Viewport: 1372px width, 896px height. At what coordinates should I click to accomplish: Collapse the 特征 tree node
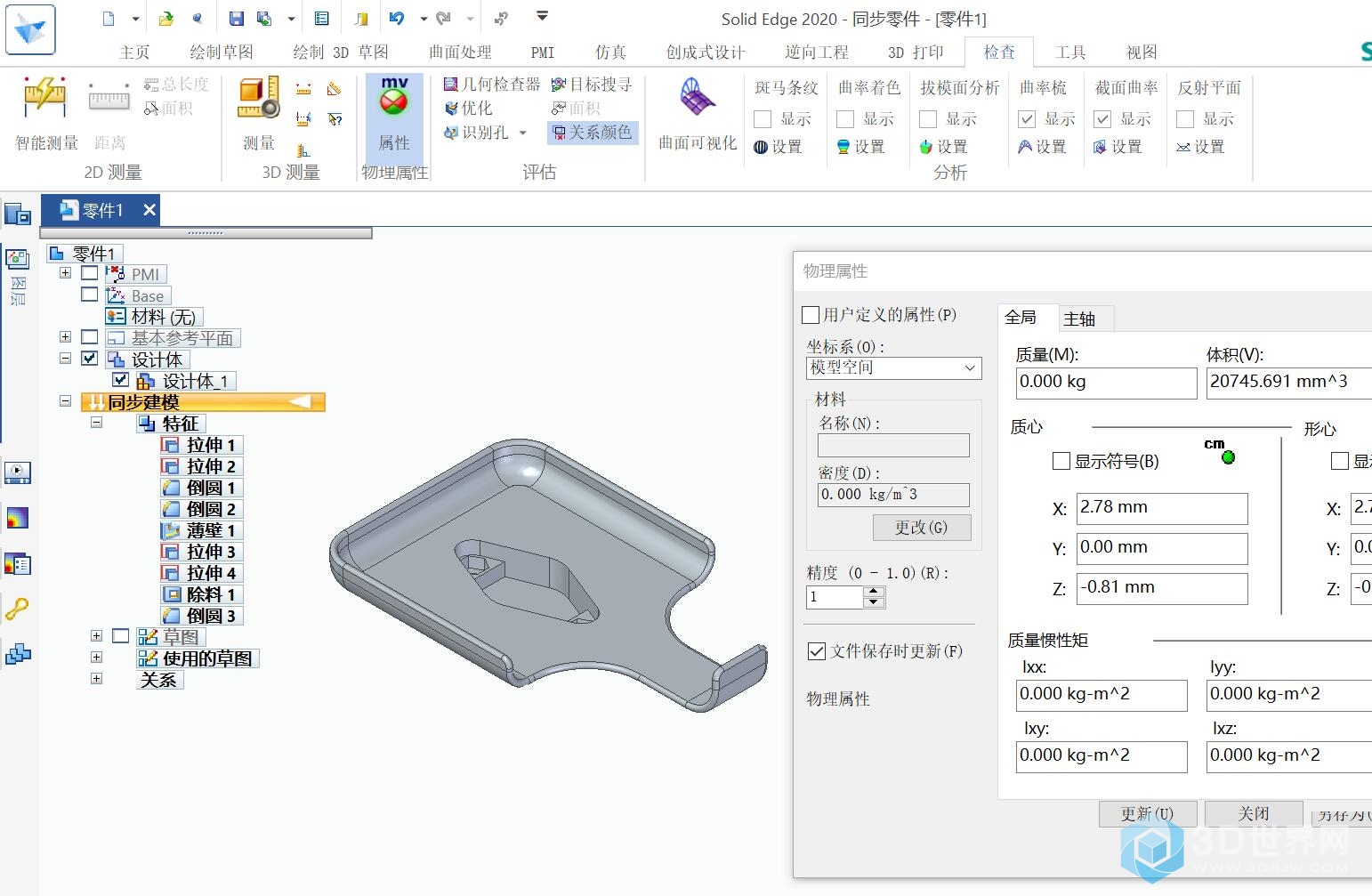tap(96, 423)
